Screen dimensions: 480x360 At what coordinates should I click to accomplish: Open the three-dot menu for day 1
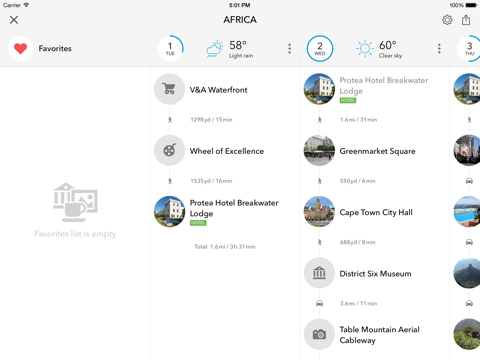(289, 49)
